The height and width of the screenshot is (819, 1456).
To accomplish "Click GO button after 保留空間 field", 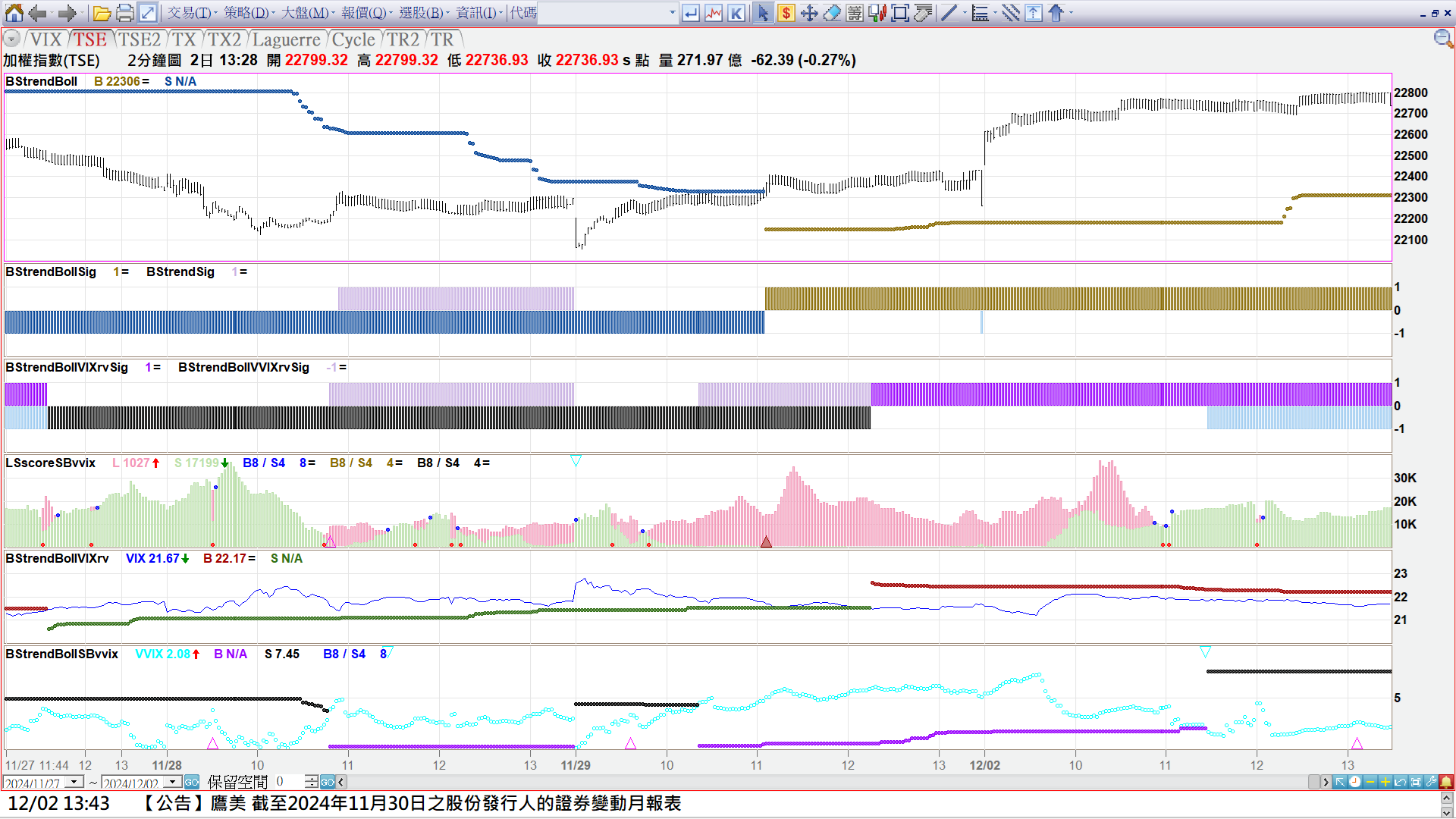I will tap(328, 782).
